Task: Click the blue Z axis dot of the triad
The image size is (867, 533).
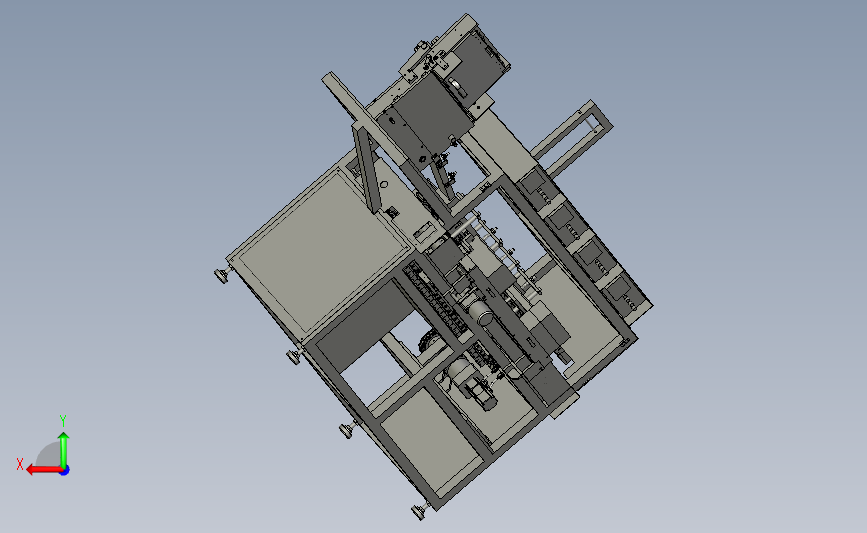Action: click(65, 471)
